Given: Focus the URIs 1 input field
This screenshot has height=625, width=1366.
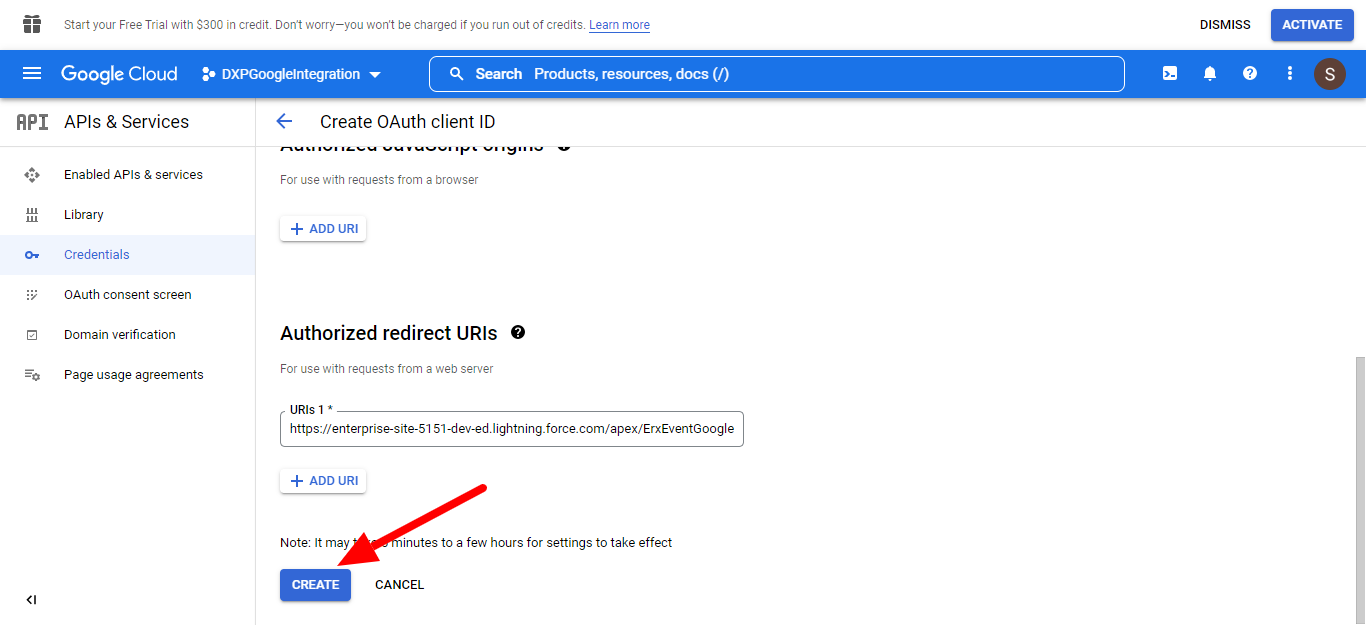Looking at the screenshot, I should 511,429.
